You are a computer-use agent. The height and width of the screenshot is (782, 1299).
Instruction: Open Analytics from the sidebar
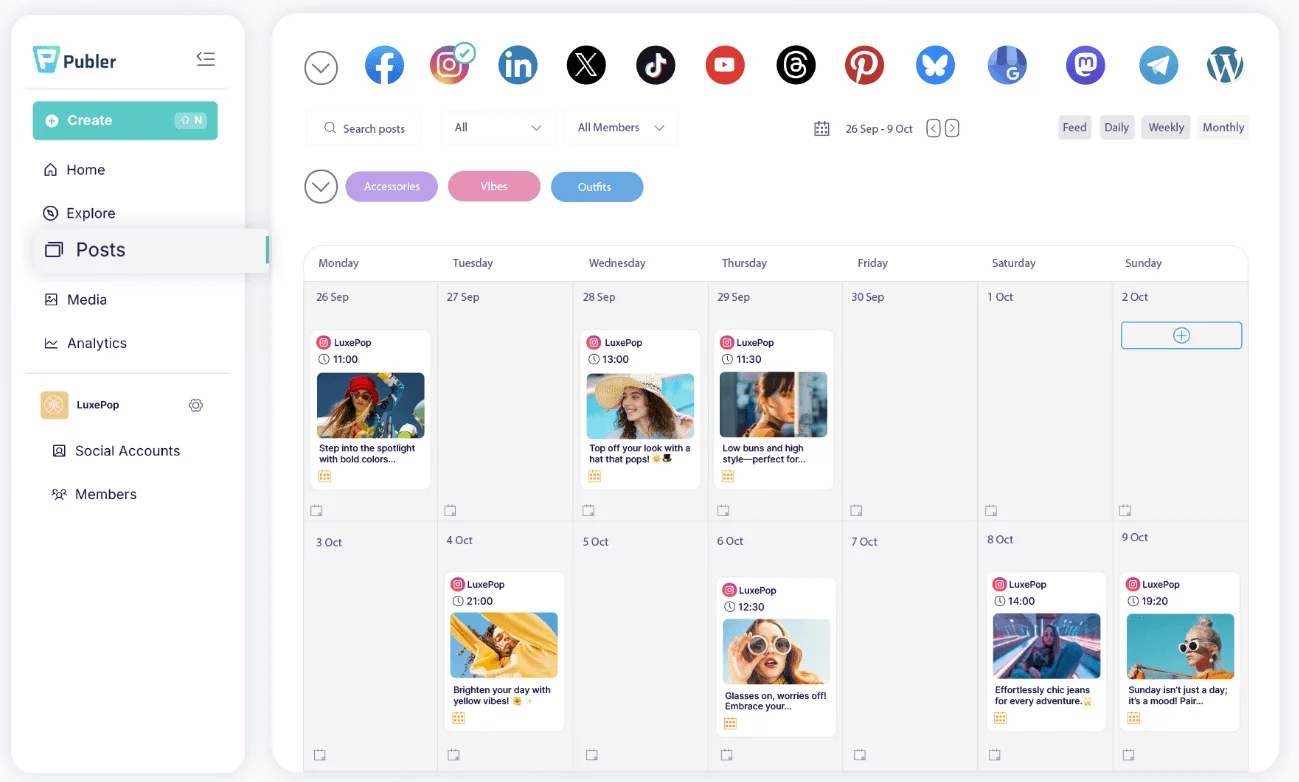point(97,343)
